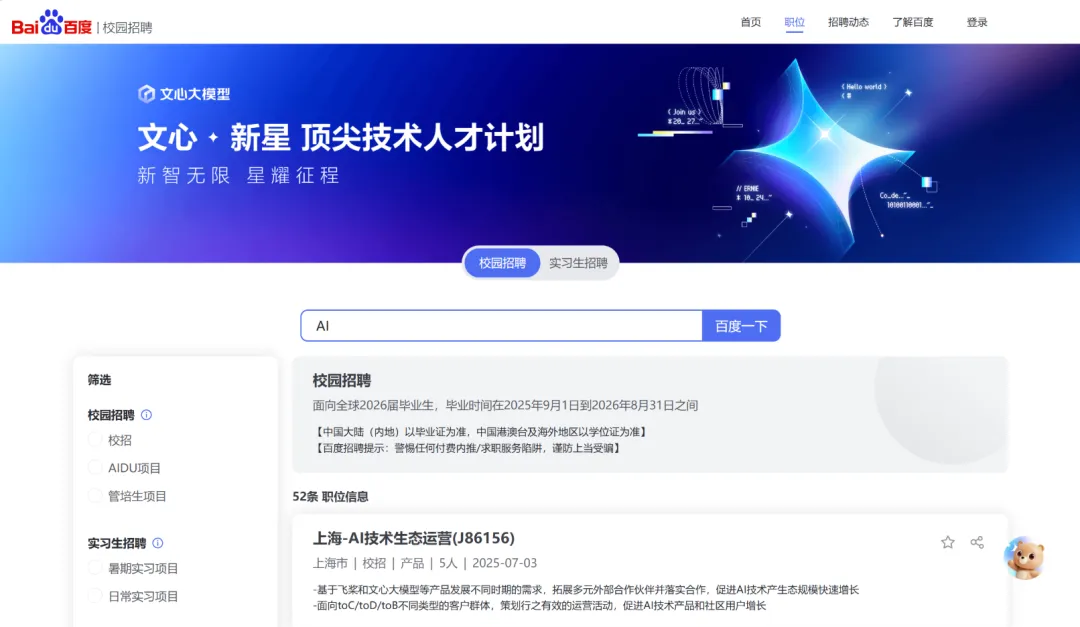1080x627 pixels.
Task: Click the 文心大模型 logo on banner
Action: tap(184, 94)
